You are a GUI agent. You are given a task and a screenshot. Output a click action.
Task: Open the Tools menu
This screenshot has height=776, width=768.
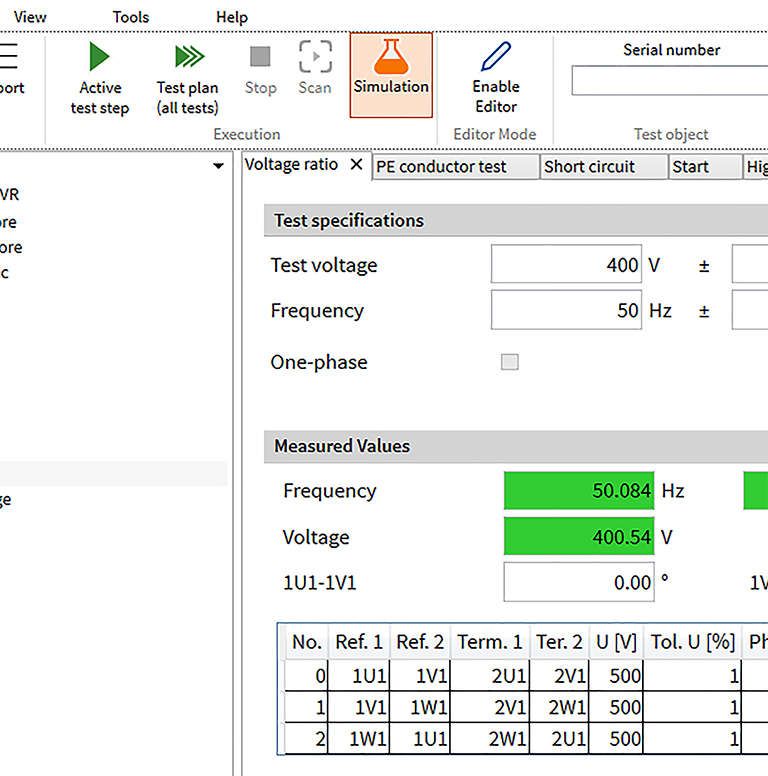[131, 17]
